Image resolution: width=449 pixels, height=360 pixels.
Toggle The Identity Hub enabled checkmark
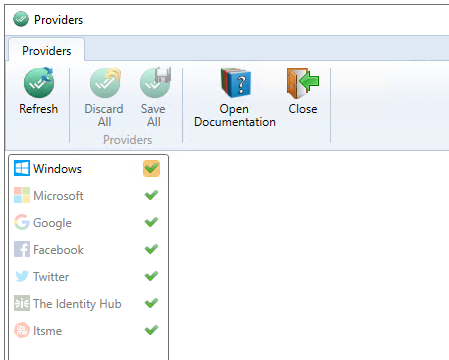151,303
